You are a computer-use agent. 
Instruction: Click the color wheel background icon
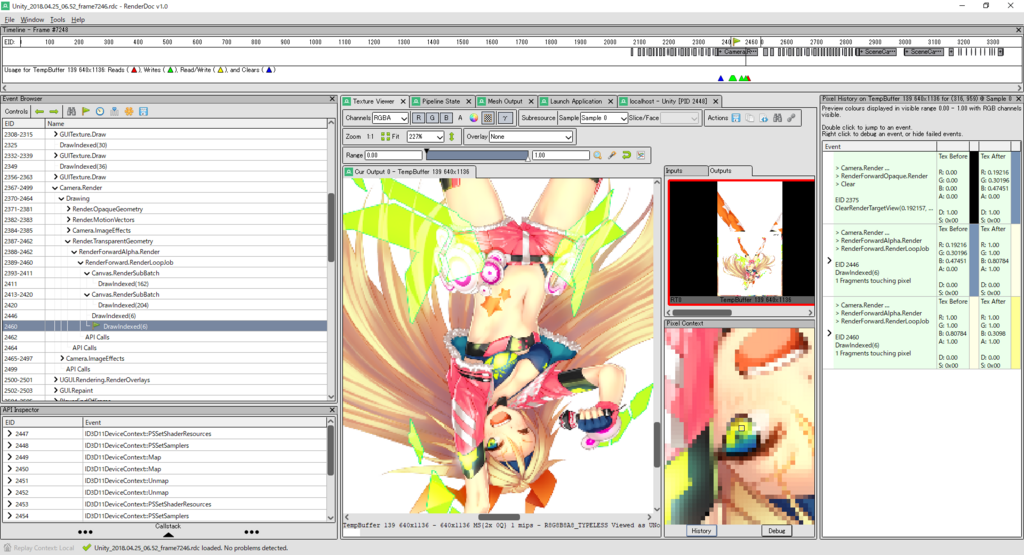tap(473, 118)
